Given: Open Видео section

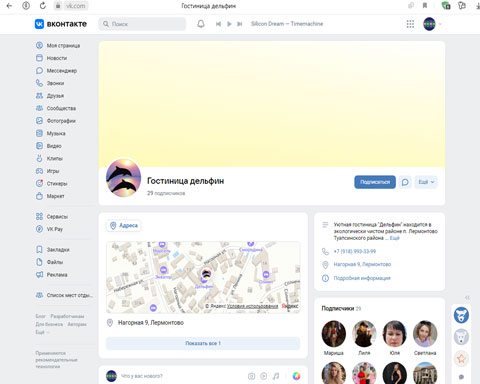Looking at the screenshot, I should pos(49,146).
